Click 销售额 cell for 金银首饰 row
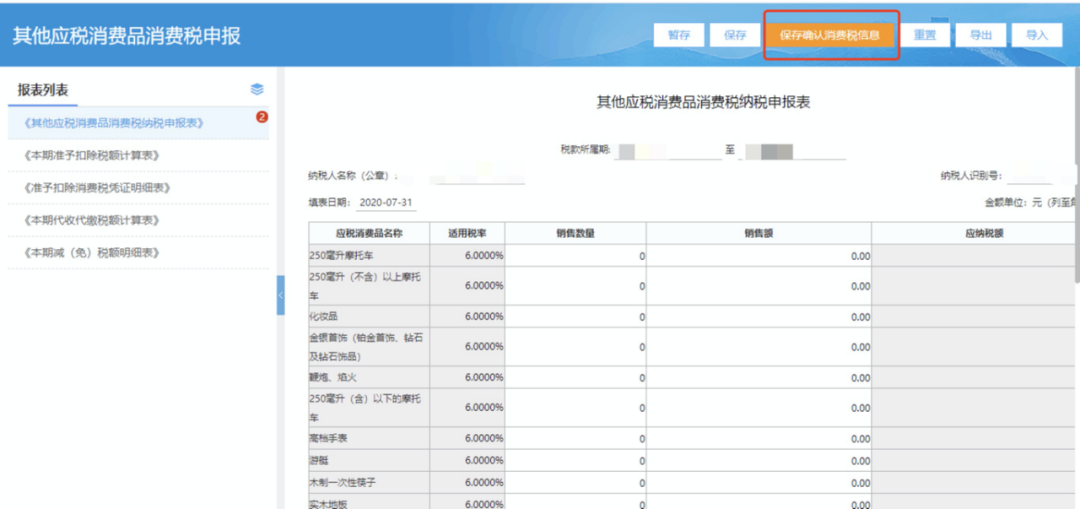 point(758,347)
